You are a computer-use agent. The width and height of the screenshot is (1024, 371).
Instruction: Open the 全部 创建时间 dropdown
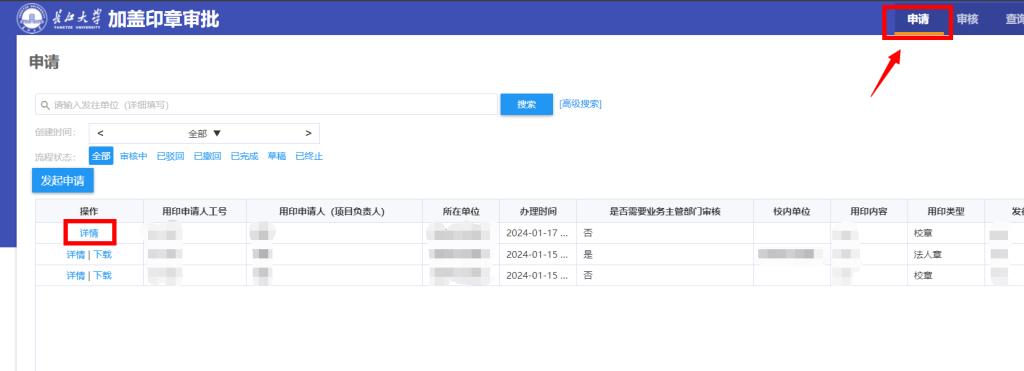204,133
